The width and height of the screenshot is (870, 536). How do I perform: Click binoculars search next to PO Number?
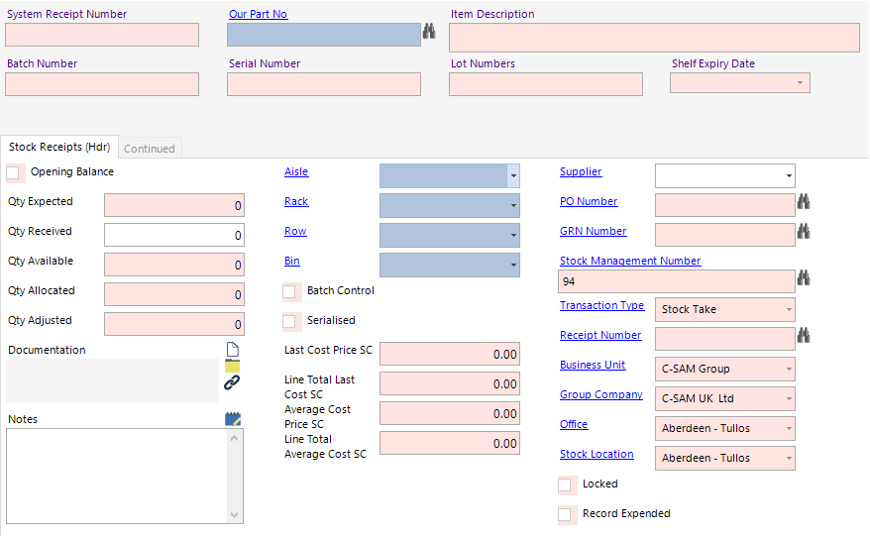click(x=803, y=202)
